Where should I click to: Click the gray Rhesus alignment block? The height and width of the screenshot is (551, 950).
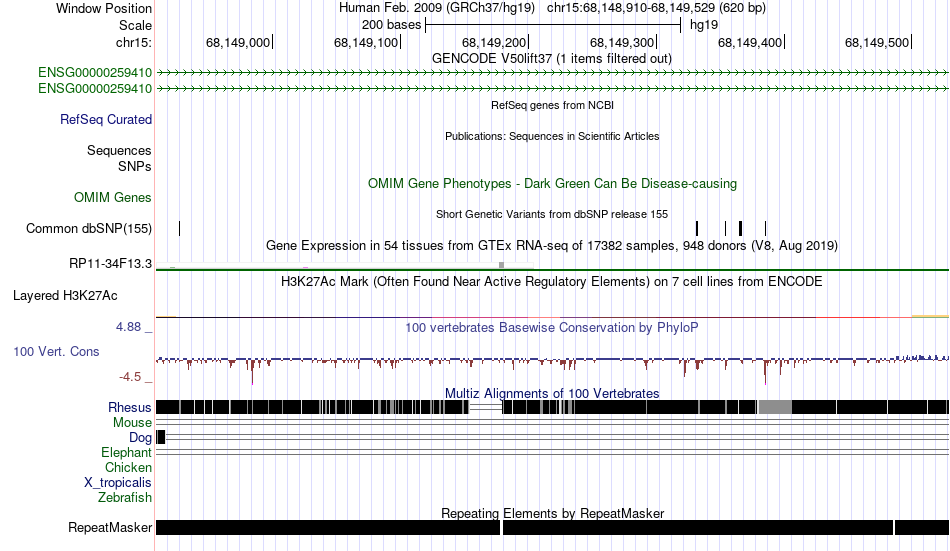pos(775,407)
